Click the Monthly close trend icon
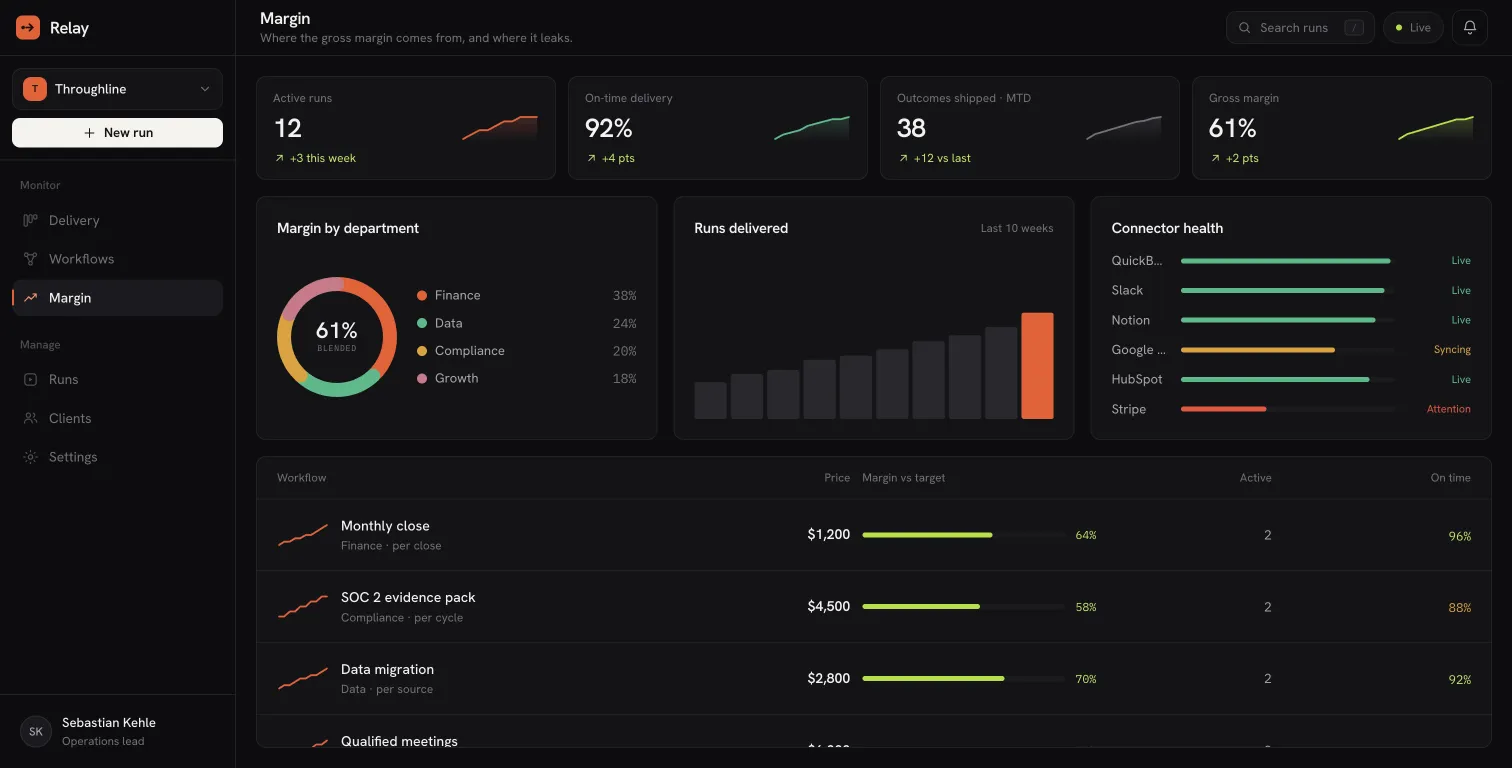This screenshot has height=768, width=1512. [303, 535]
